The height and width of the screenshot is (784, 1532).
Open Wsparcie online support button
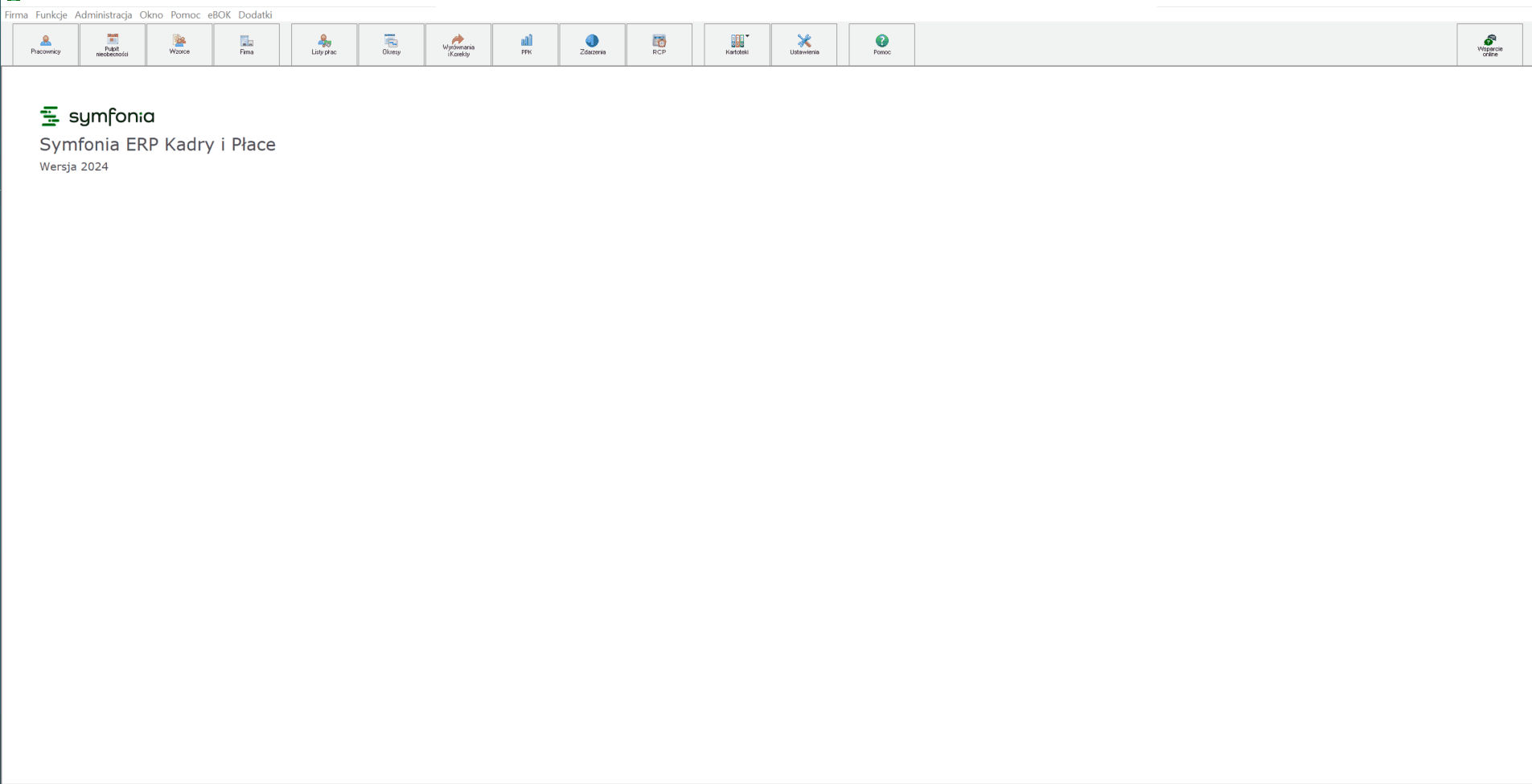point(1490,44)
